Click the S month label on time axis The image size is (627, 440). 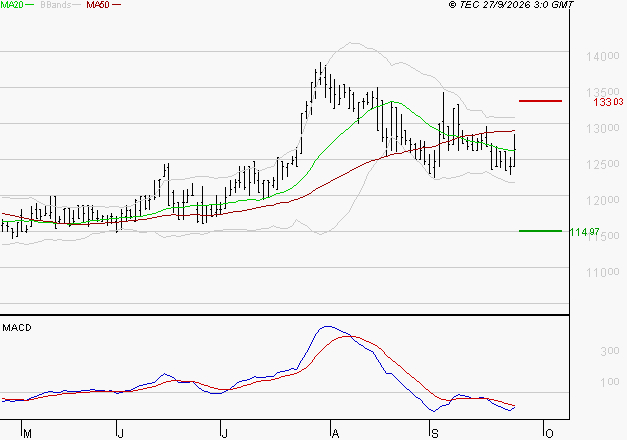click(435, 434)
